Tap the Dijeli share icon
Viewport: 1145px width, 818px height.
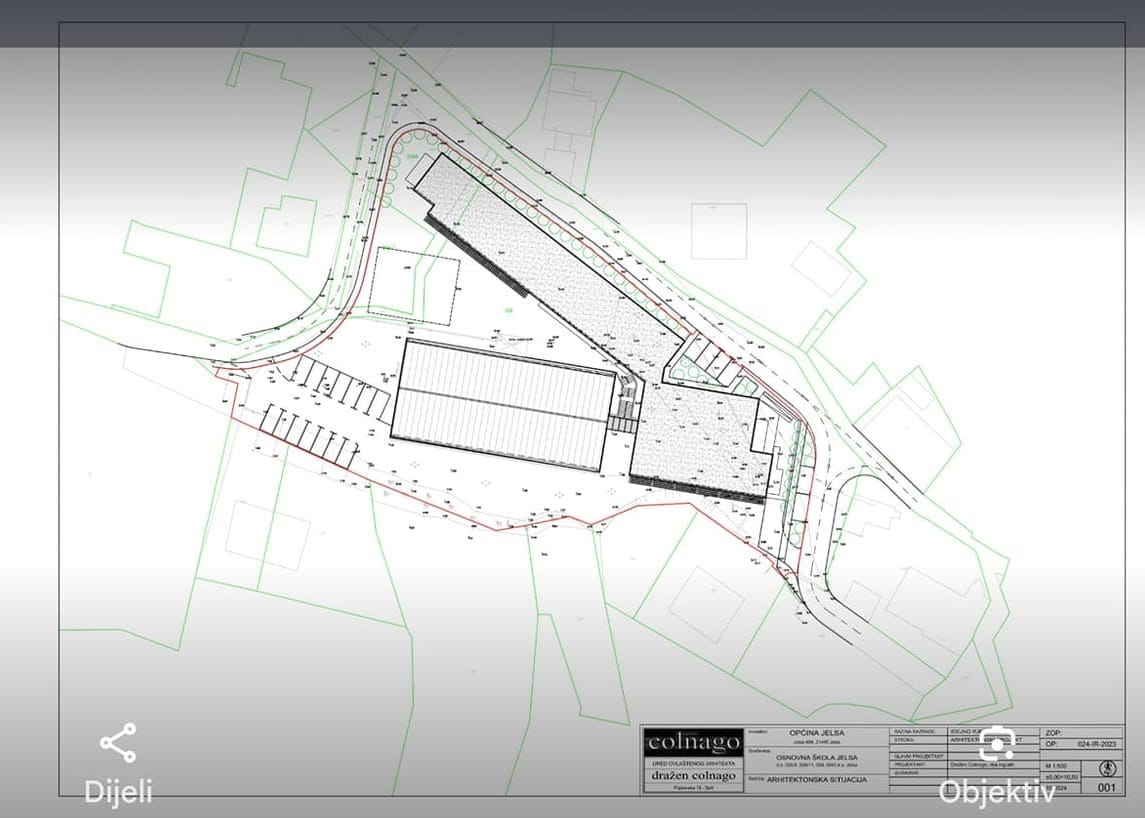[x=118, y=743]
